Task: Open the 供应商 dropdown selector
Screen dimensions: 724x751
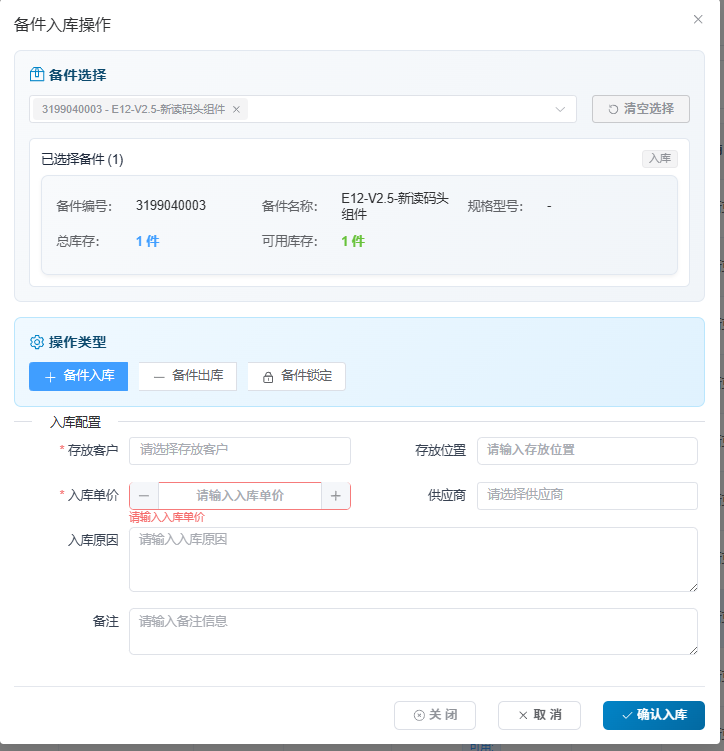Action: tap(587, 495)
